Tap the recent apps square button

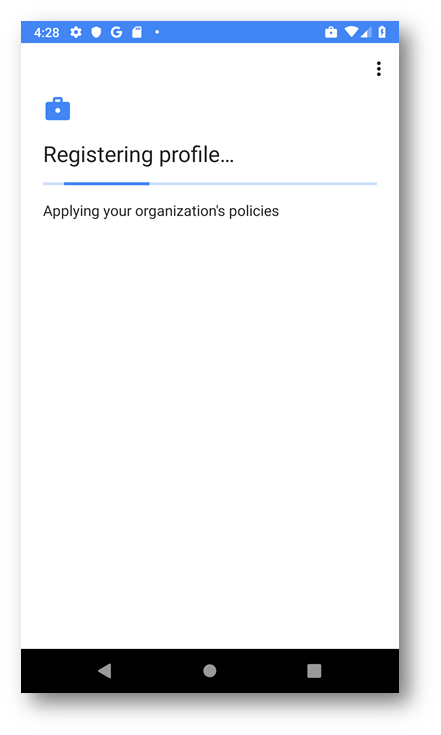(314, 671)
